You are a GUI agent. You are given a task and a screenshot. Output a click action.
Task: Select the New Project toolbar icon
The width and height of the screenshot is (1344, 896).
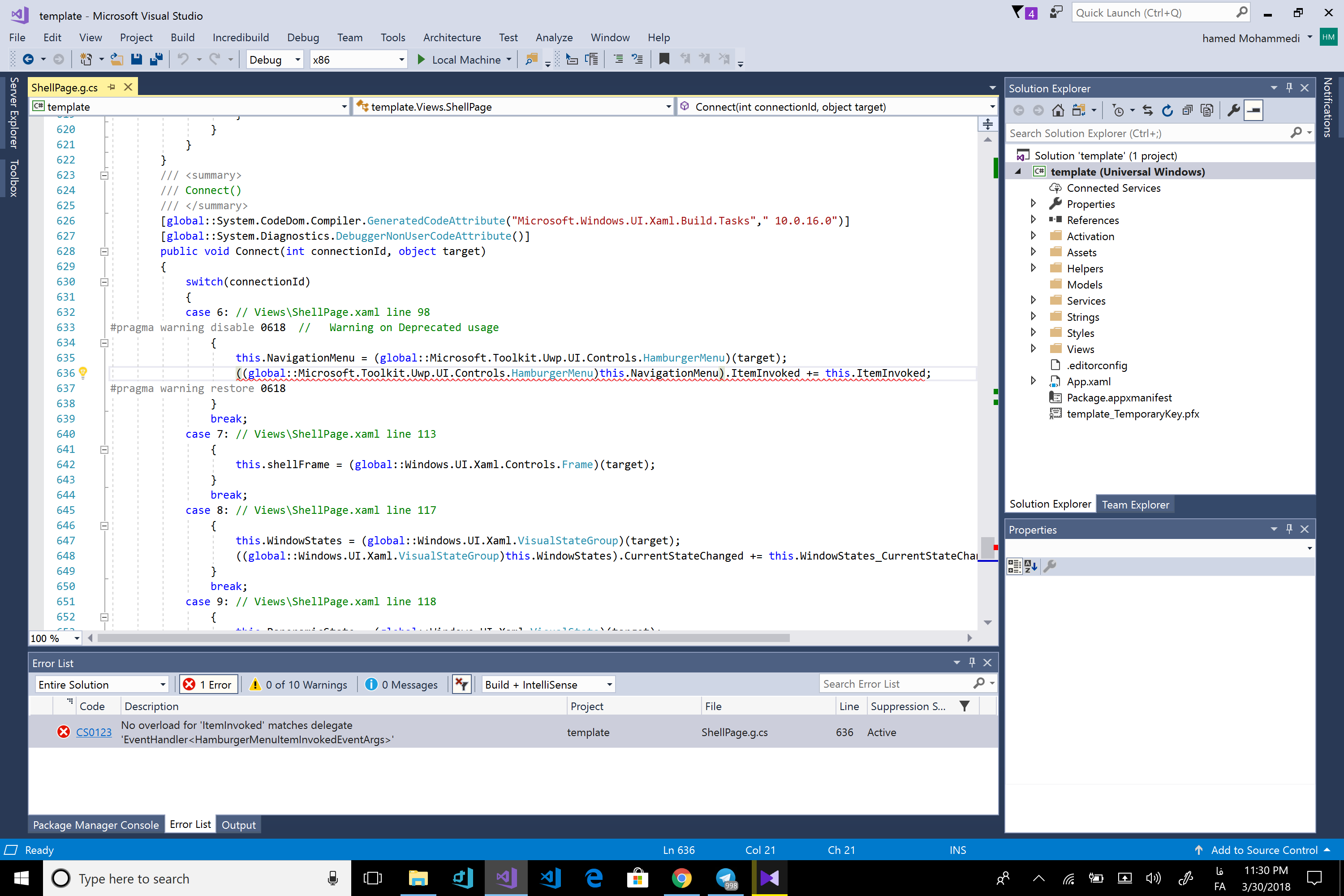point(86,59)
